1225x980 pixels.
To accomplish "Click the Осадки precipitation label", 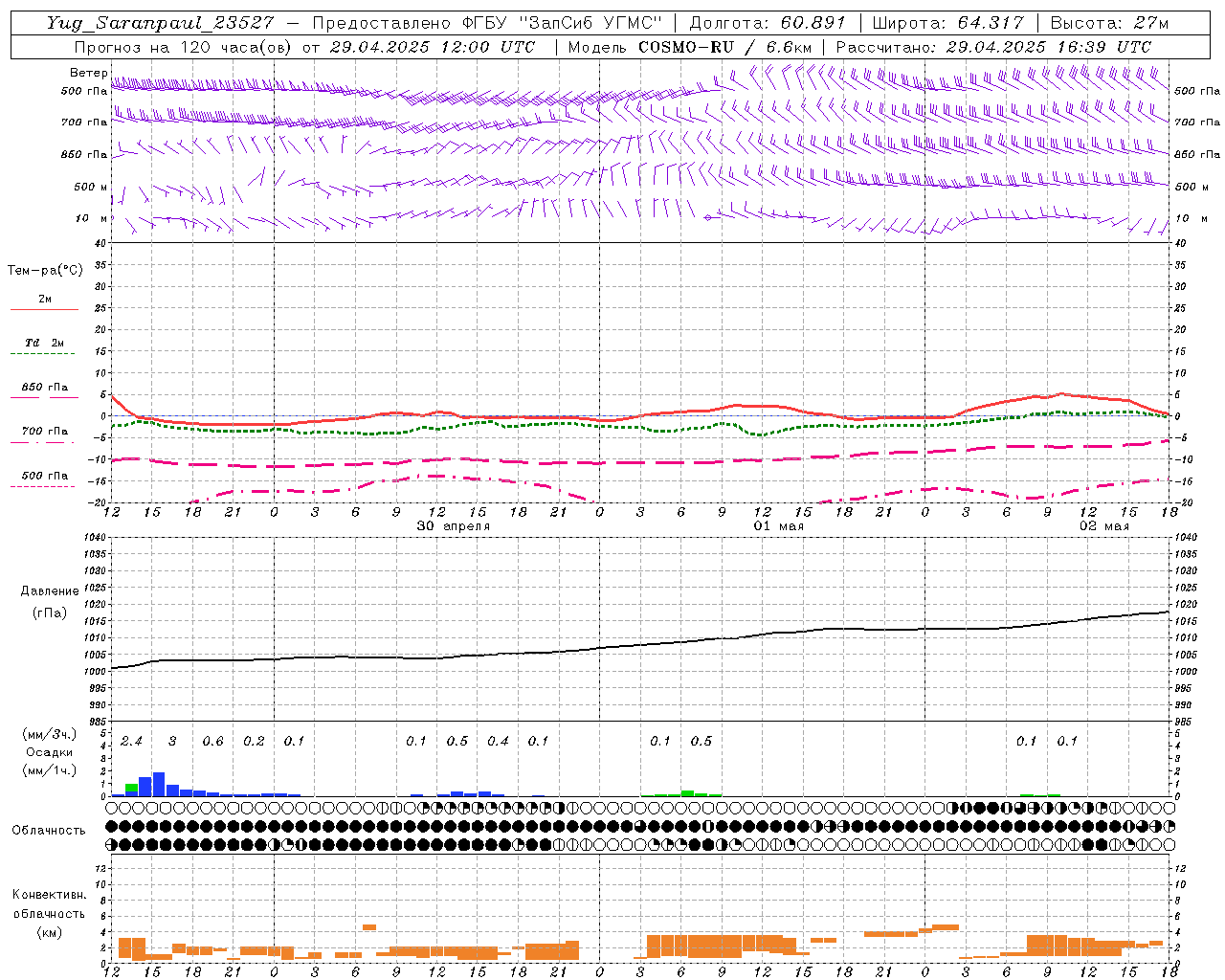I will click(50, 753).
